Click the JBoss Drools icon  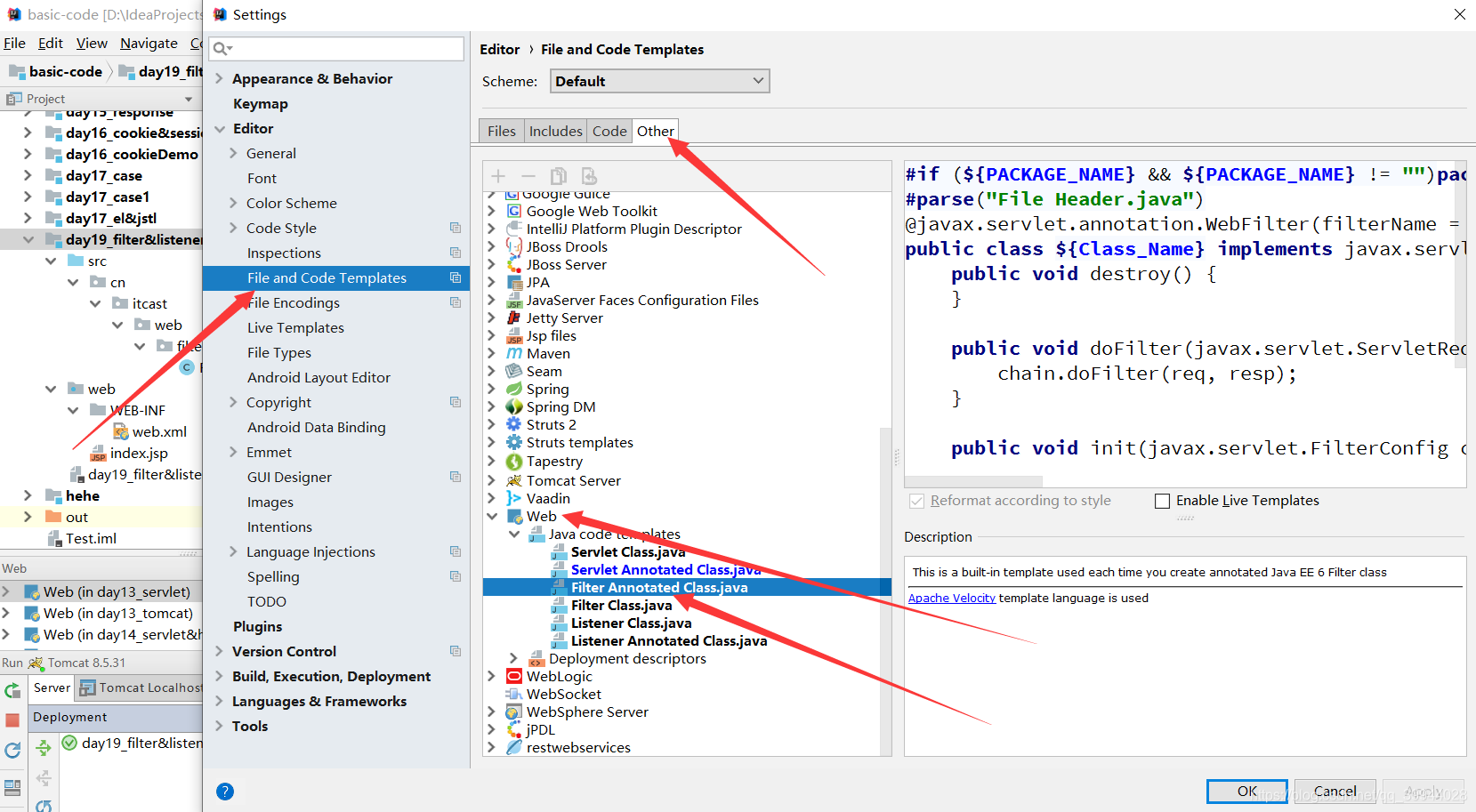(514, 246)
